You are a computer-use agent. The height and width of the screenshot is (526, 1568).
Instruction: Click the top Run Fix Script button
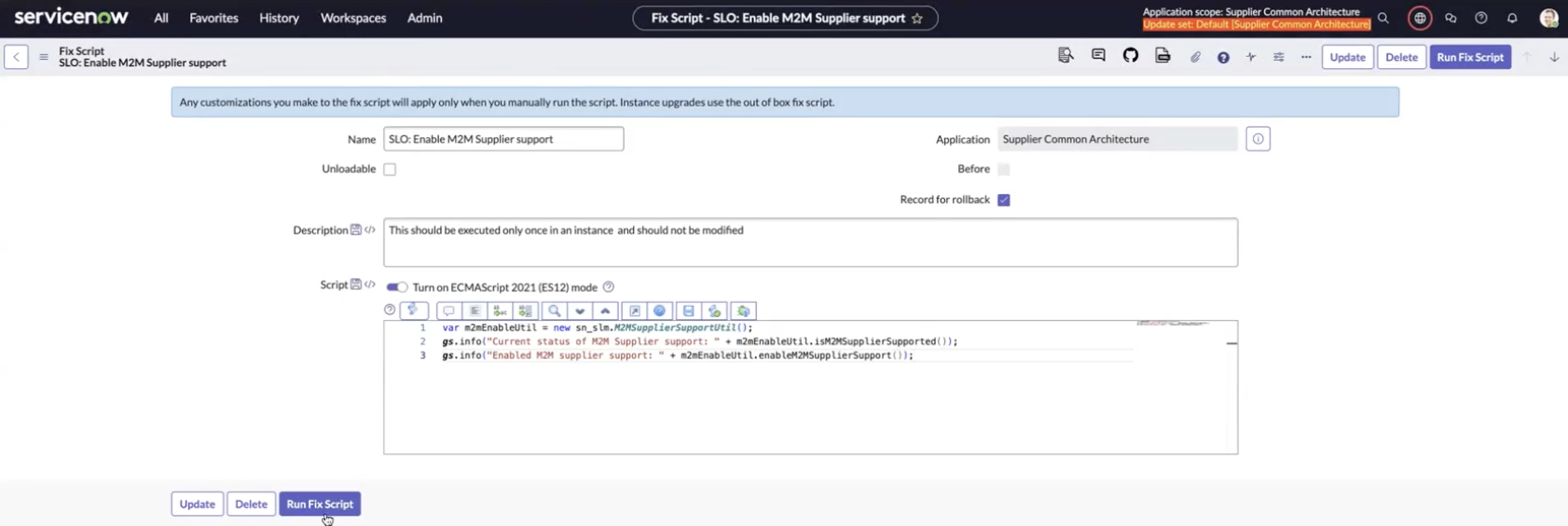[x=1470, y=57]
